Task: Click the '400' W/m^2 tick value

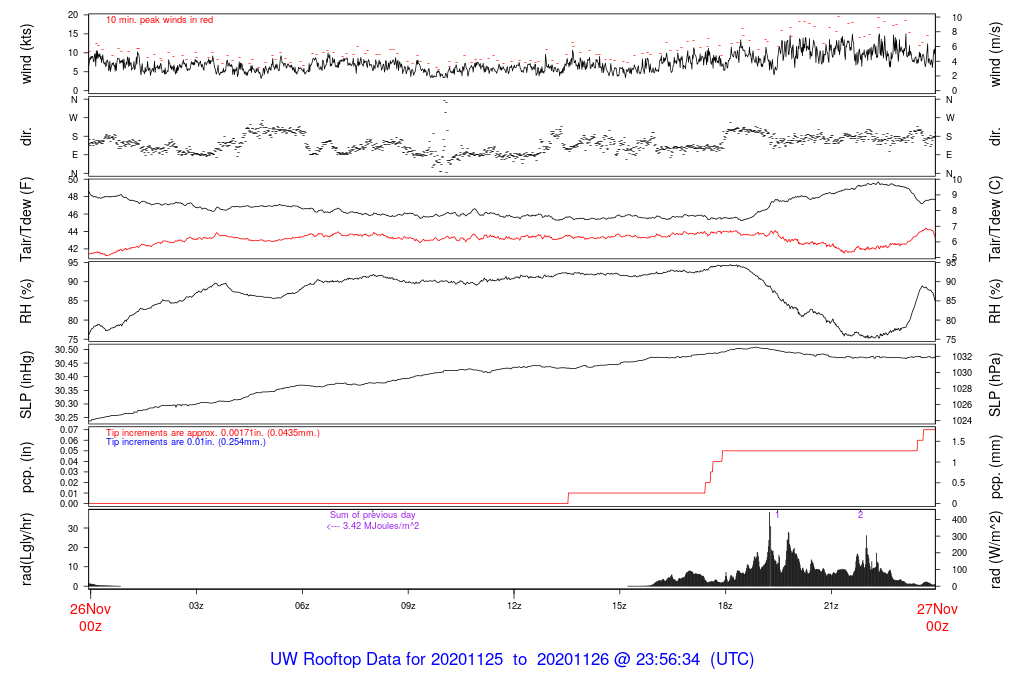Action: 959,520
